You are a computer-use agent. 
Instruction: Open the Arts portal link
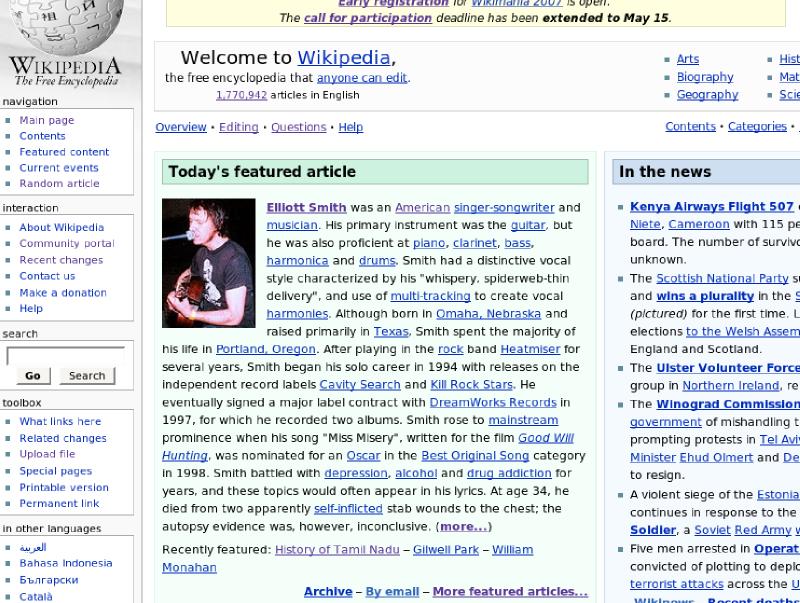[688, 59]
